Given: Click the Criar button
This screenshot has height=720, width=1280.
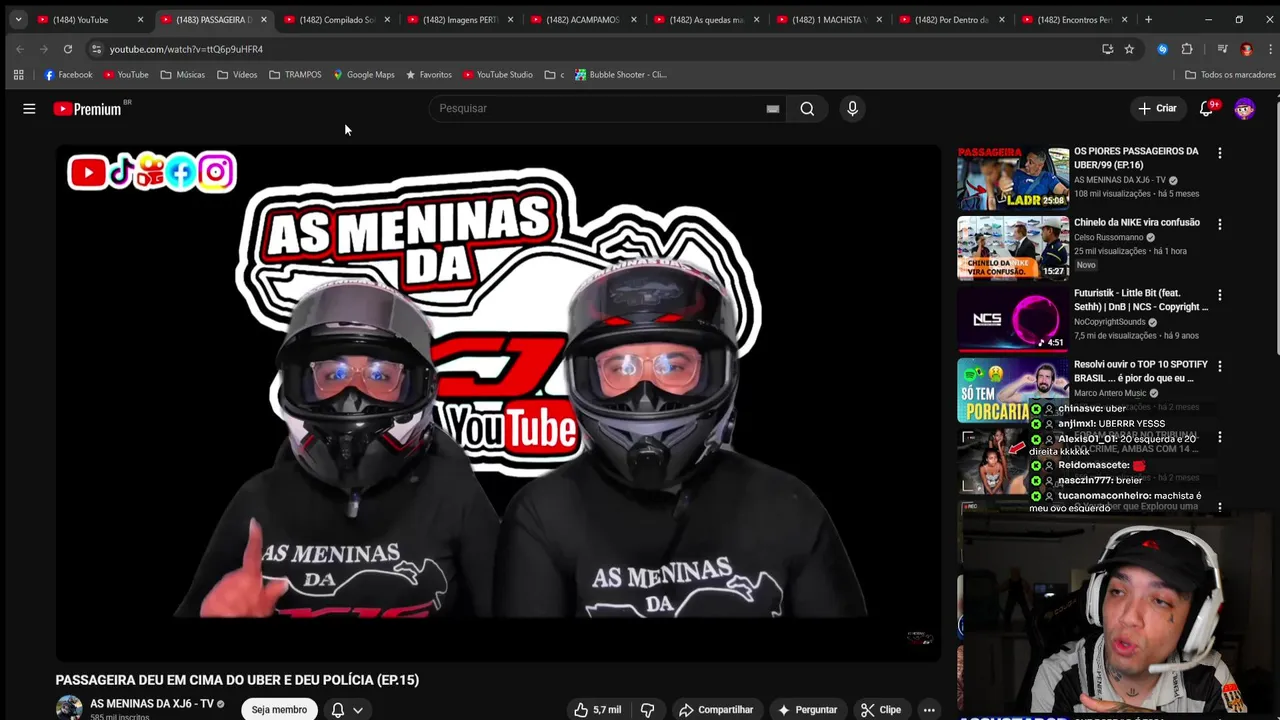Looking at the screenshot, I should (1157, 108).
